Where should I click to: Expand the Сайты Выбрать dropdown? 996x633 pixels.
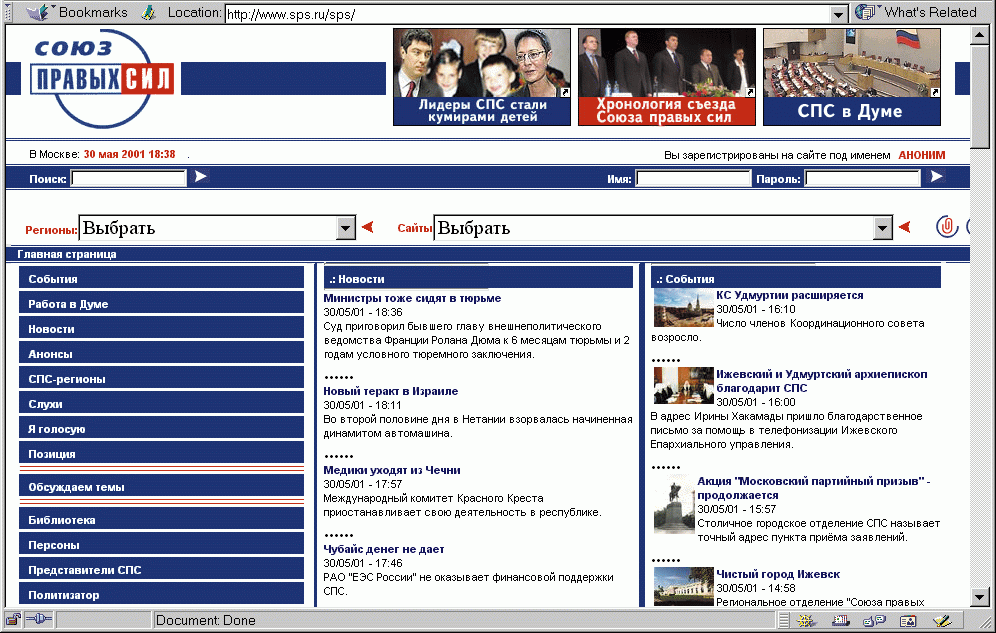(883, 228)
